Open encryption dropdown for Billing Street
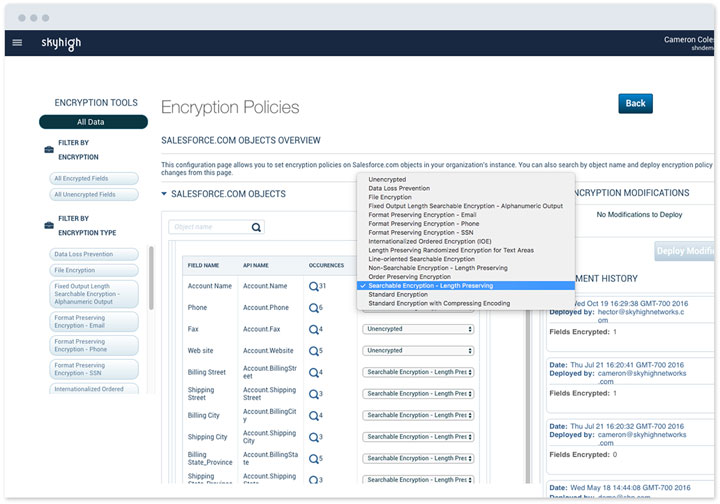Screen dimensions: 720x504 coord(418,372)
